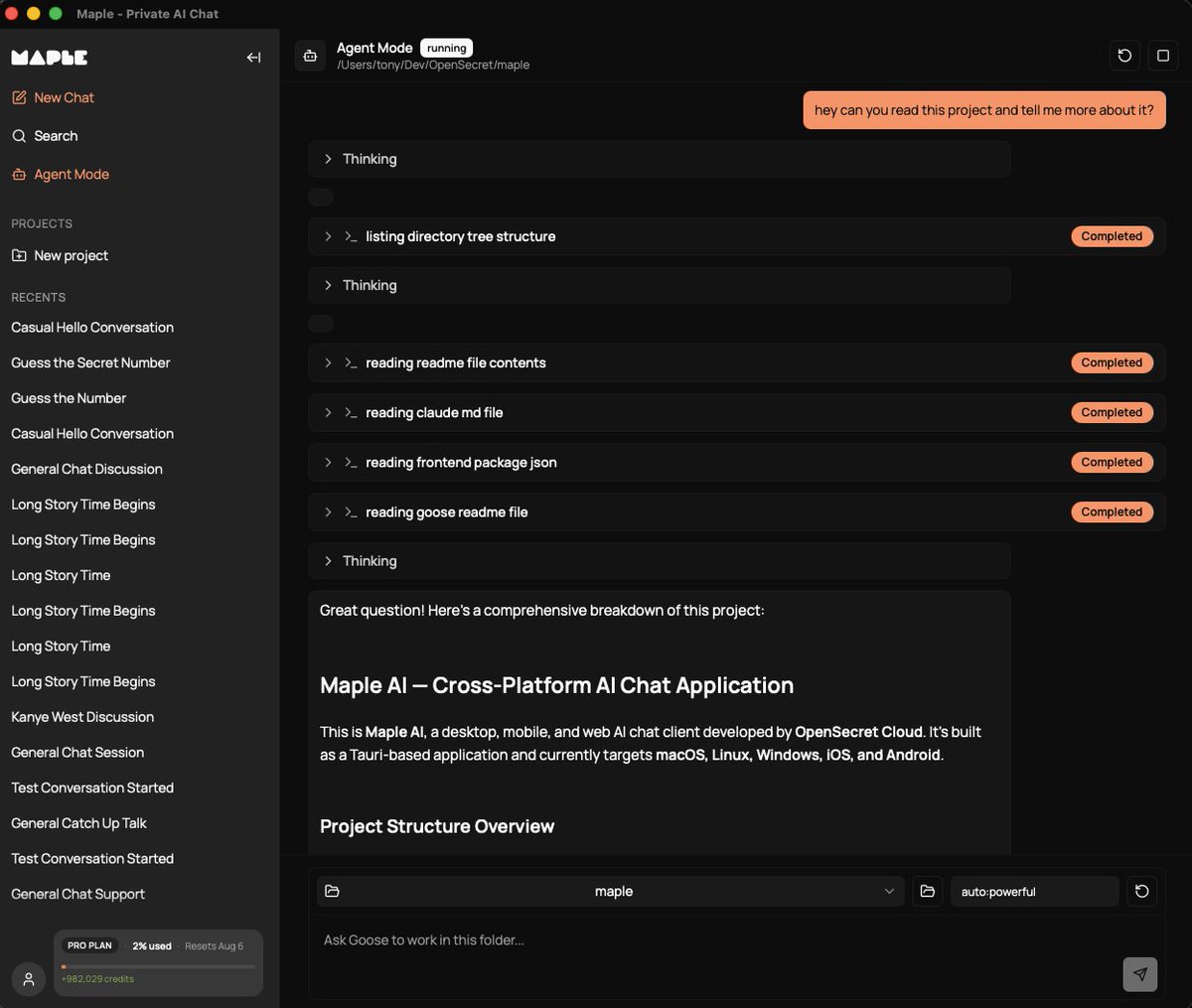Open General Catch Up Talk chat
This screenshot has height=1008, width=1192.
tap(78, 823)
